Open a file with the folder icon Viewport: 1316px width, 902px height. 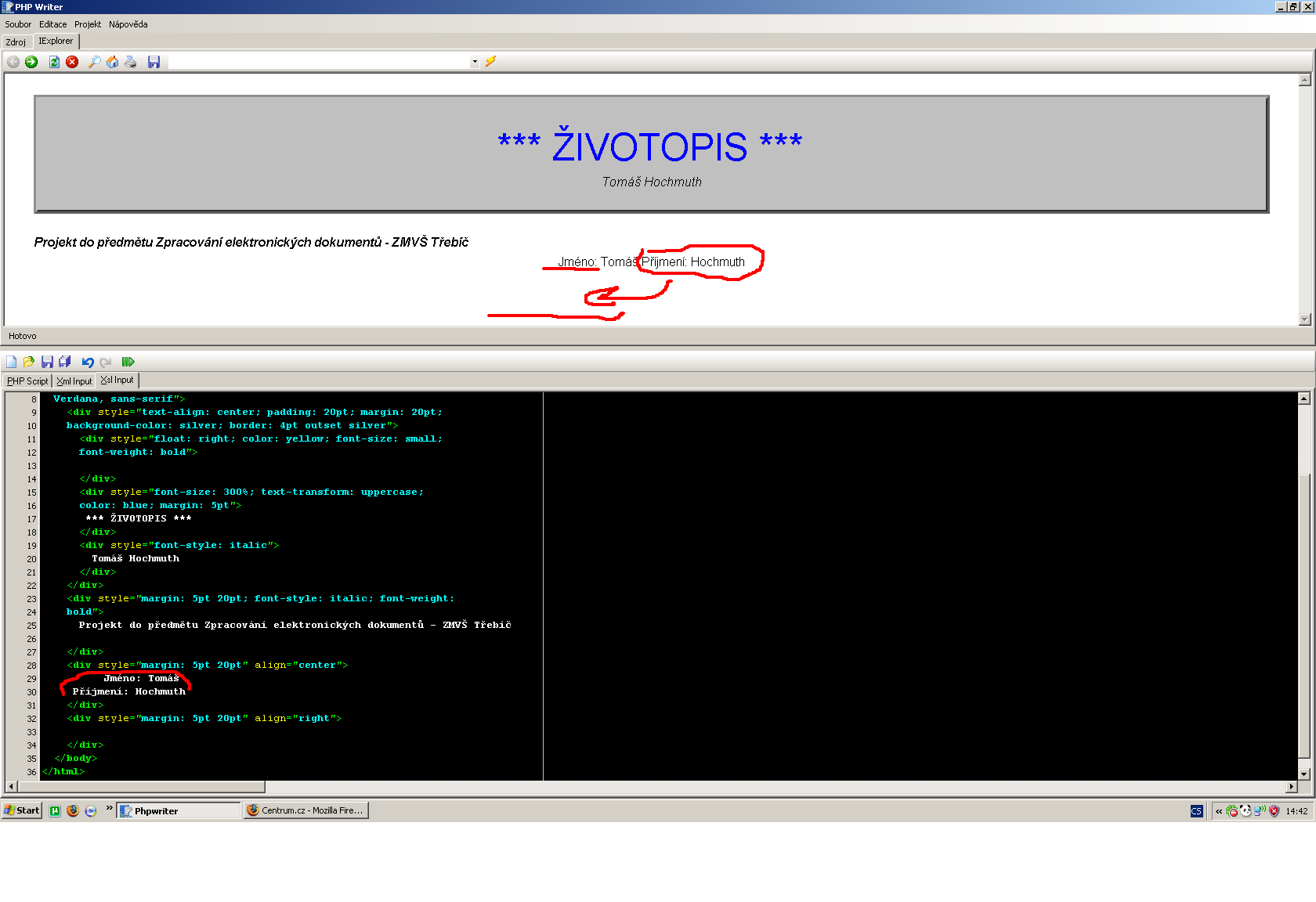(29, 362)
